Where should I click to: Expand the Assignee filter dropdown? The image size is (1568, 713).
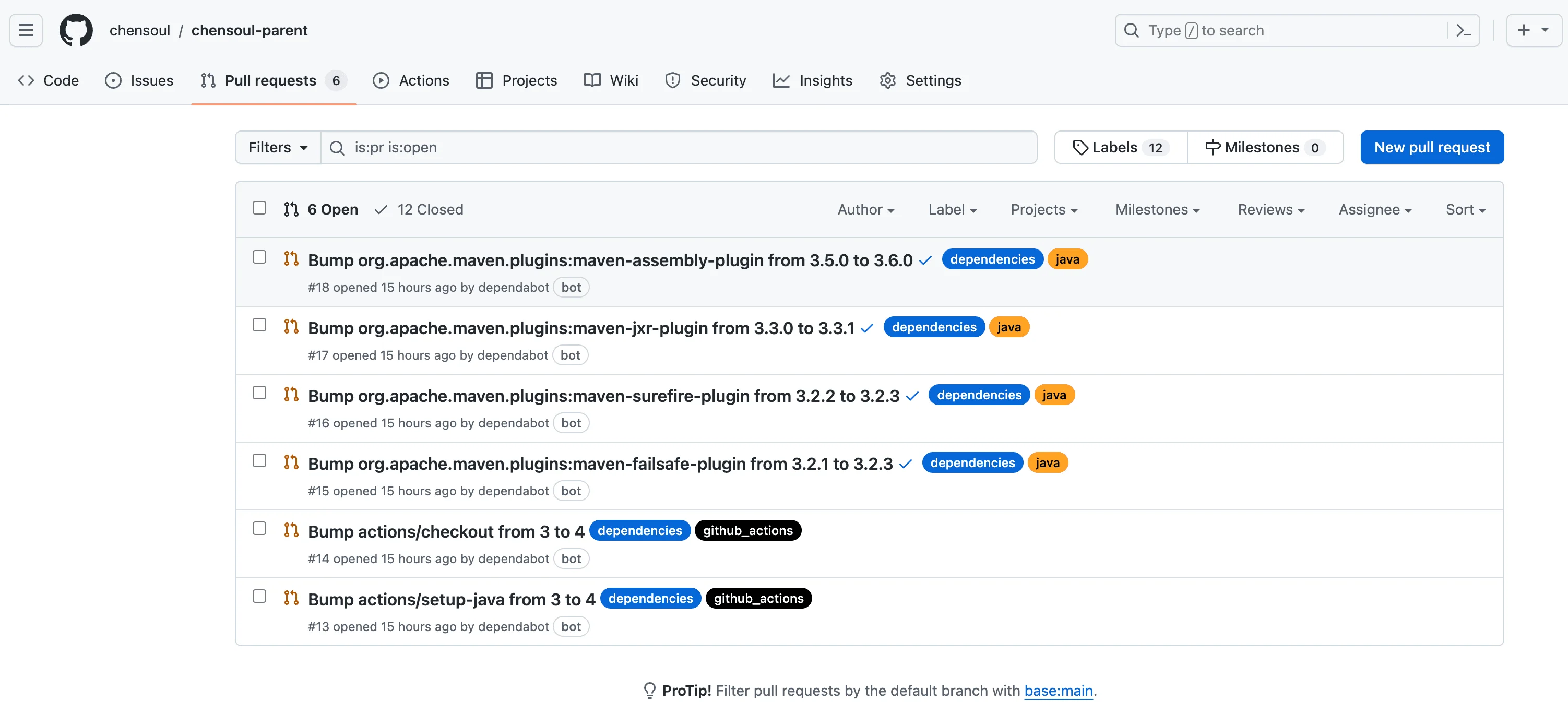pyautogui.click(x=1375, y=209)
